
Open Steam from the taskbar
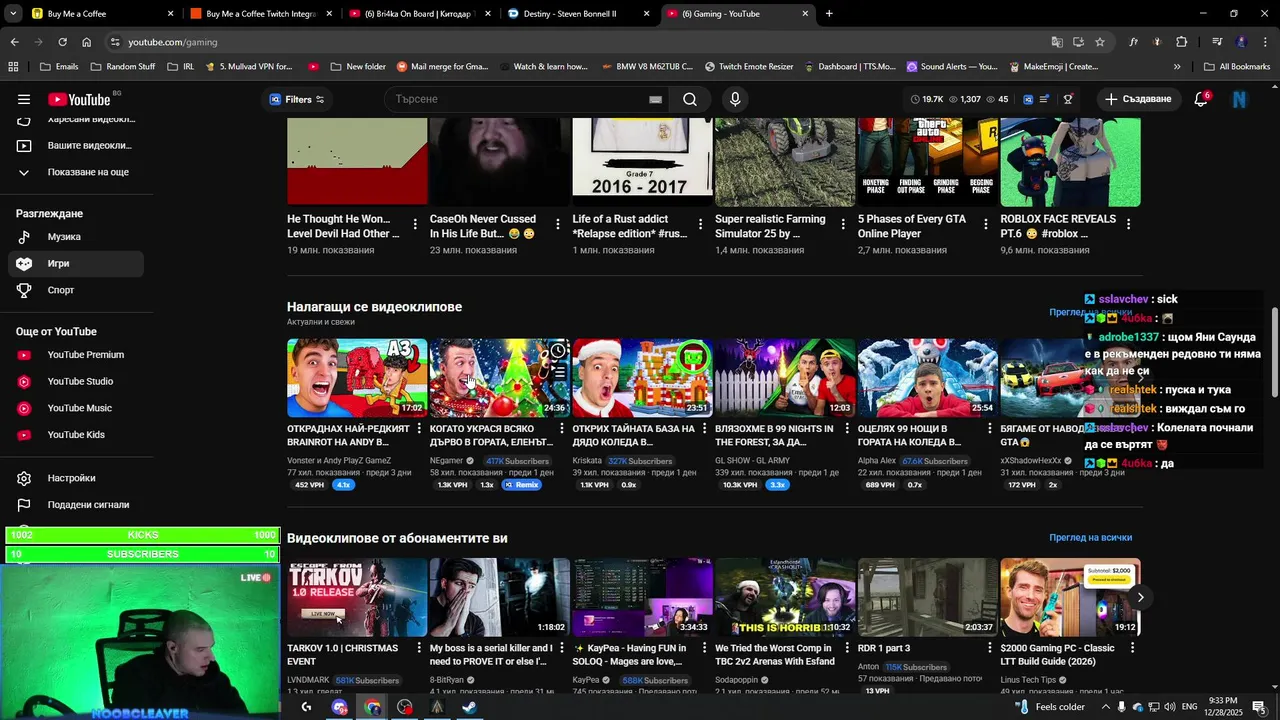tap(469, 707)
